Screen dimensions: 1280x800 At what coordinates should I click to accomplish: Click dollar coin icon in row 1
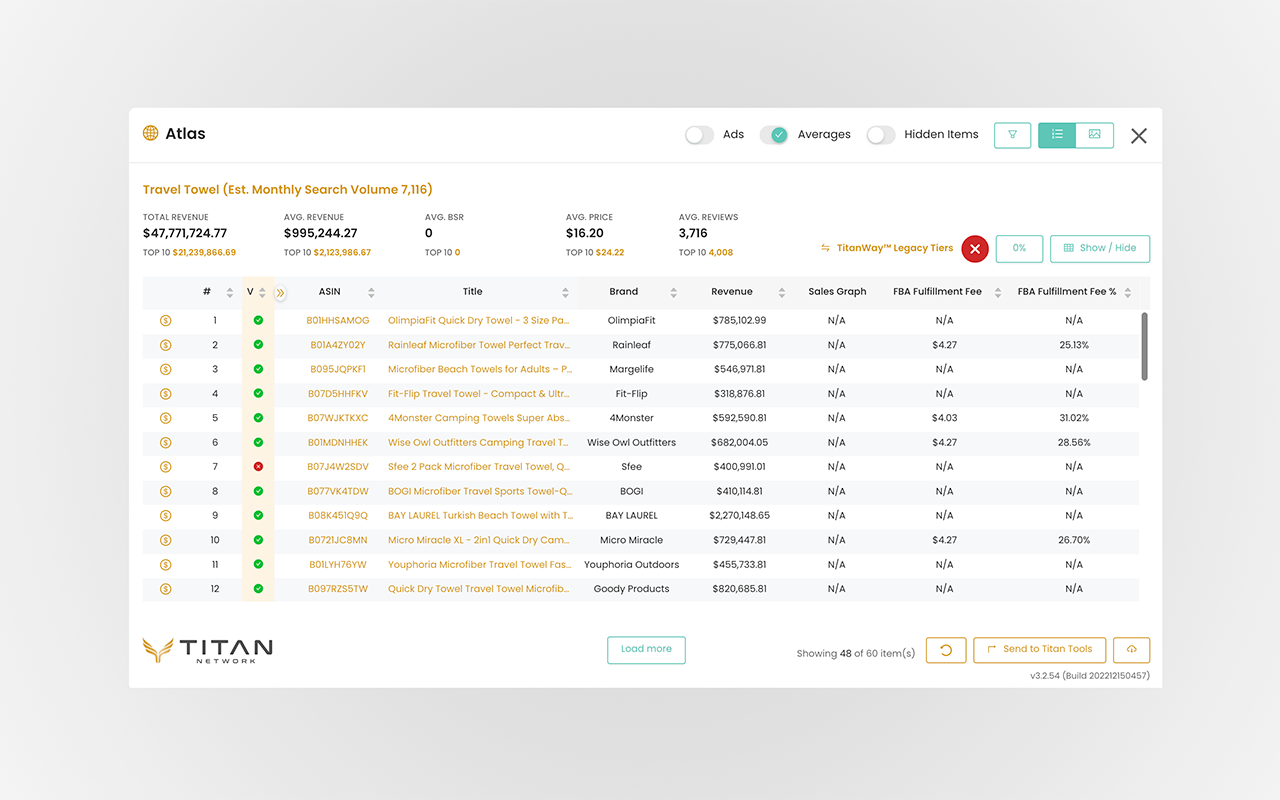tap(166, 321)
